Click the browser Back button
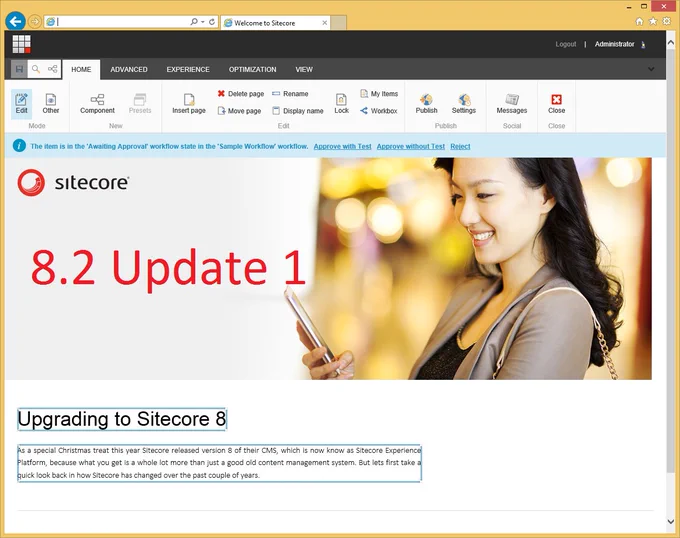680x538 pixels. 15,21
